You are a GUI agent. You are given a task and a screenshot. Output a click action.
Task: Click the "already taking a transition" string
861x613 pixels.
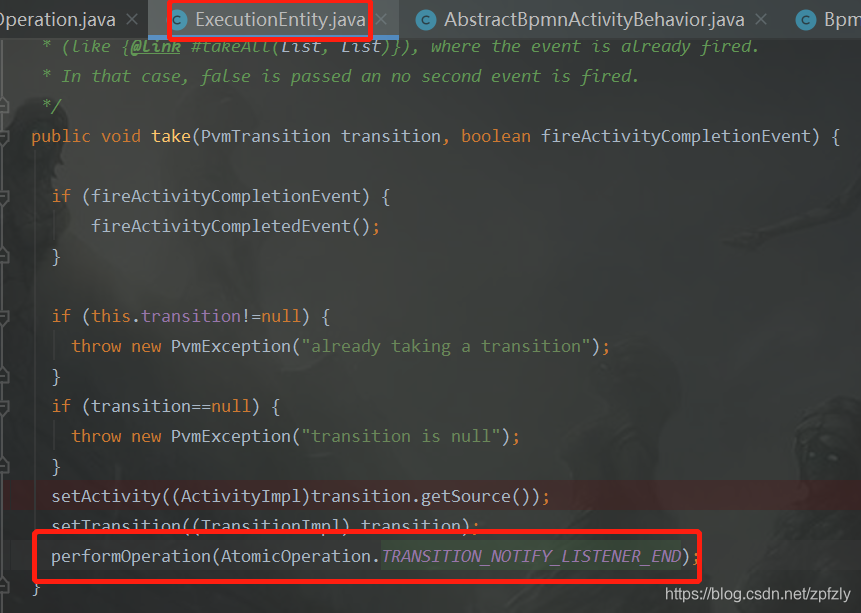click(445, 346)
